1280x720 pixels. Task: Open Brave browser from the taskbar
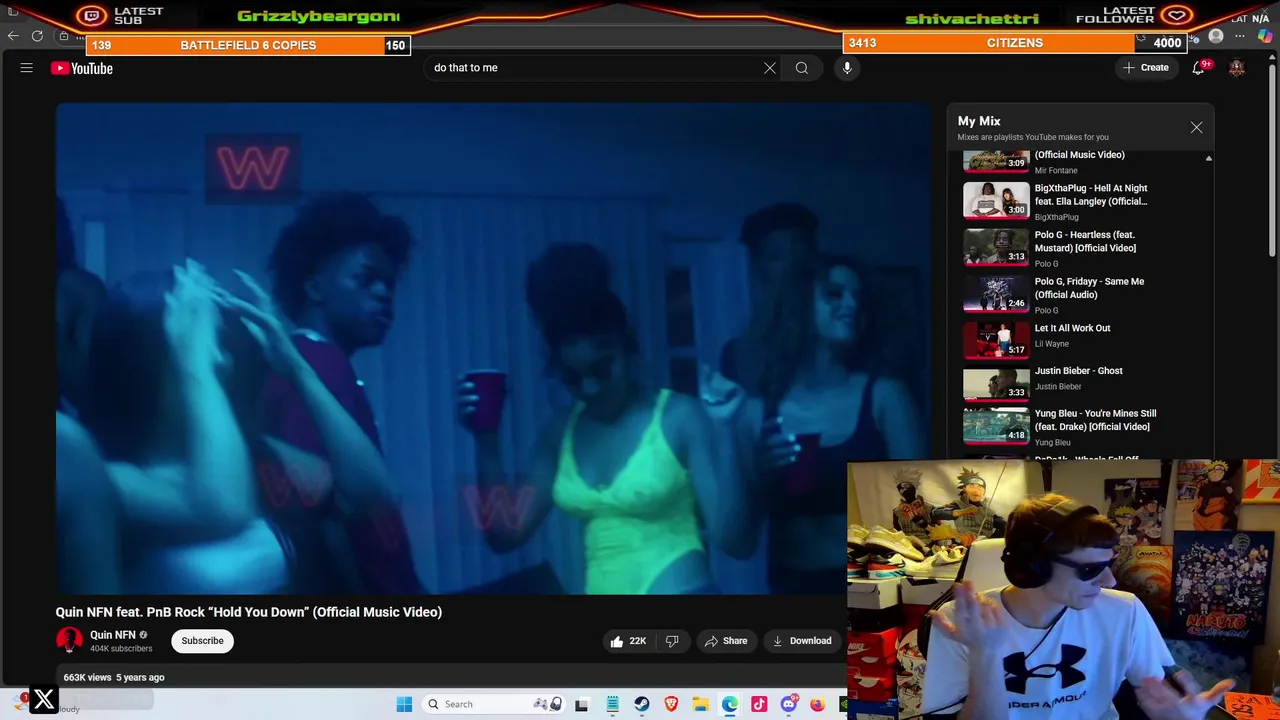pyautogui.click(x=671, y=704)
